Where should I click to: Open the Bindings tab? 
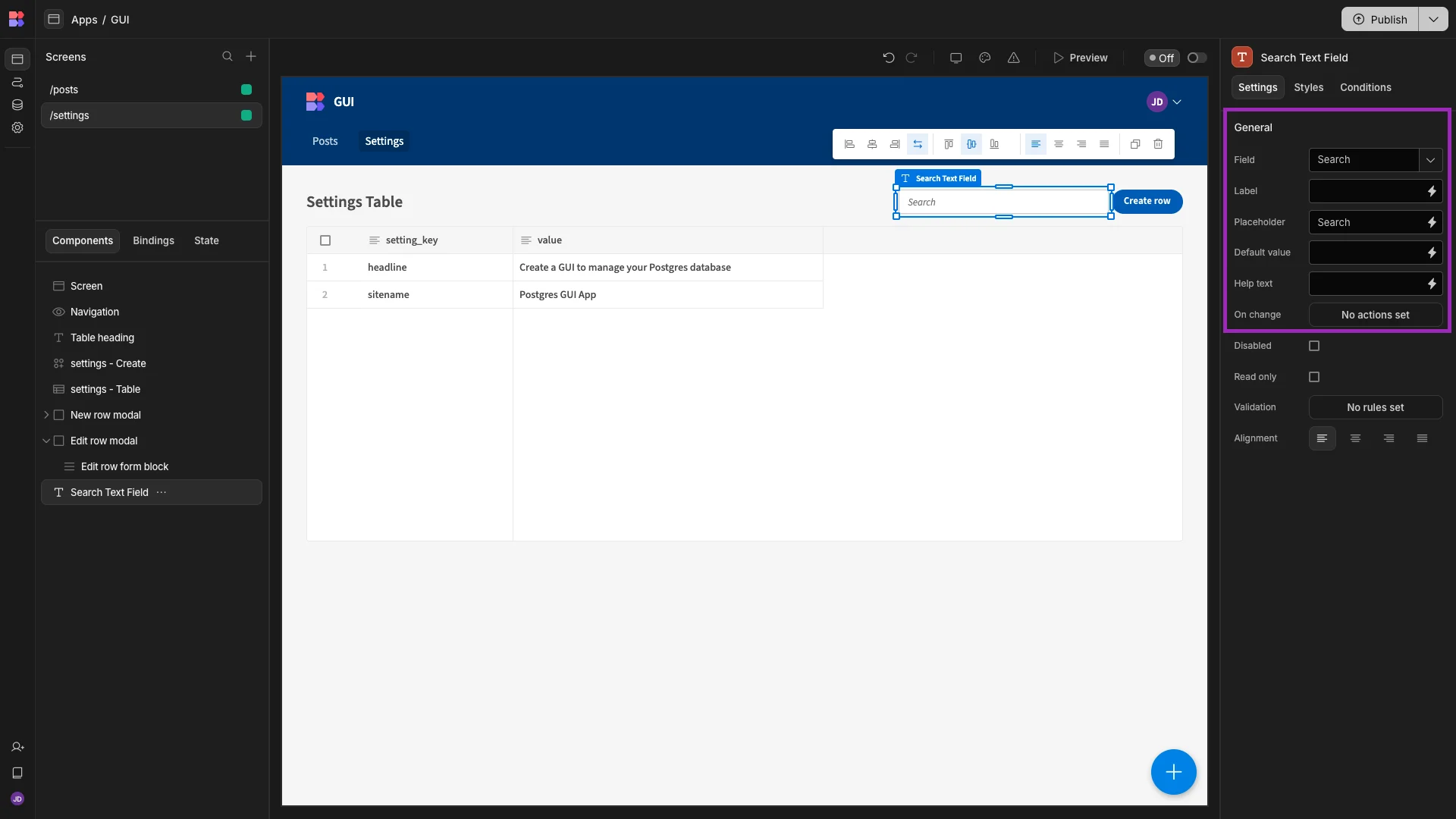153,240
